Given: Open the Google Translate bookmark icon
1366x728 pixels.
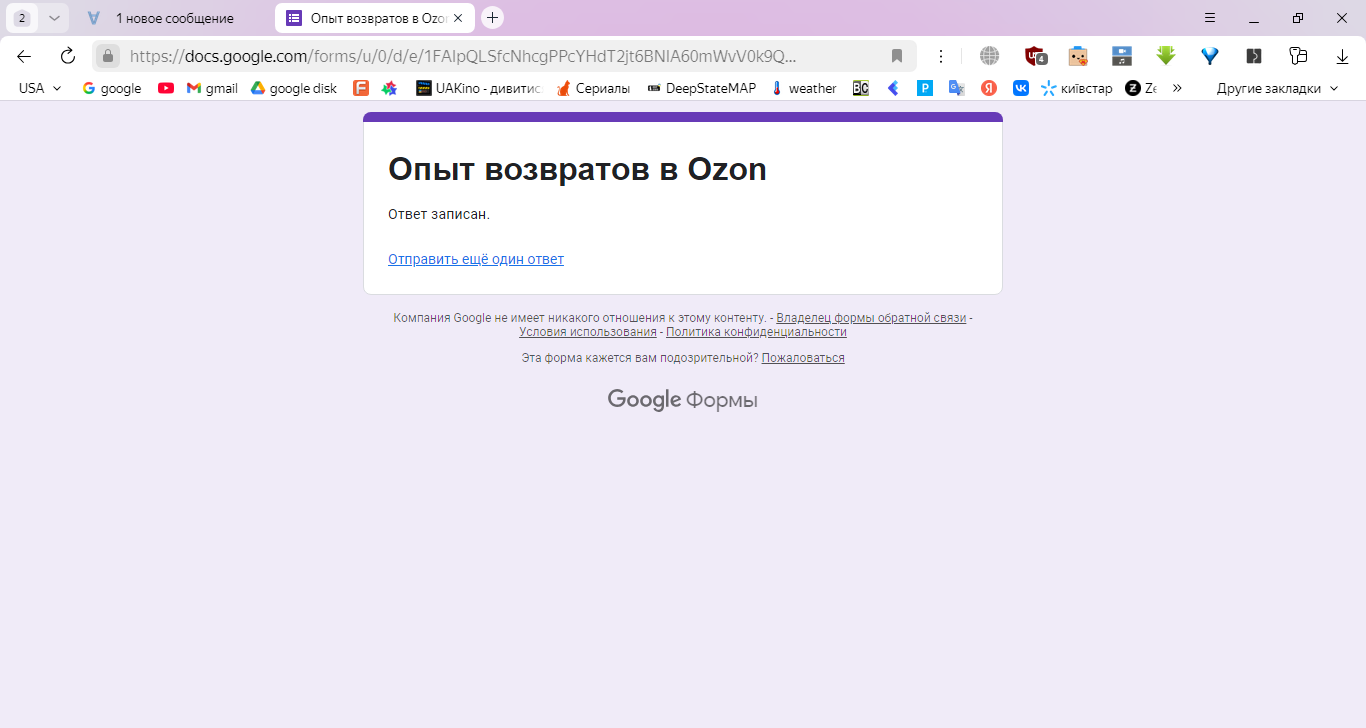Looking at the screenshot, I should [957, 88].
